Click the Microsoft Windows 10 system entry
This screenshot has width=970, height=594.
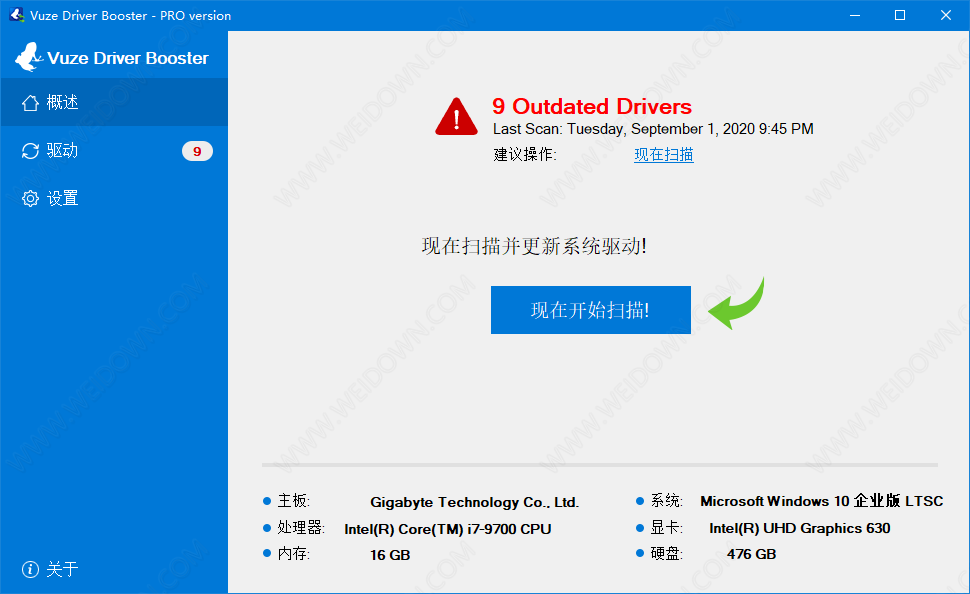tap(821, 501)
